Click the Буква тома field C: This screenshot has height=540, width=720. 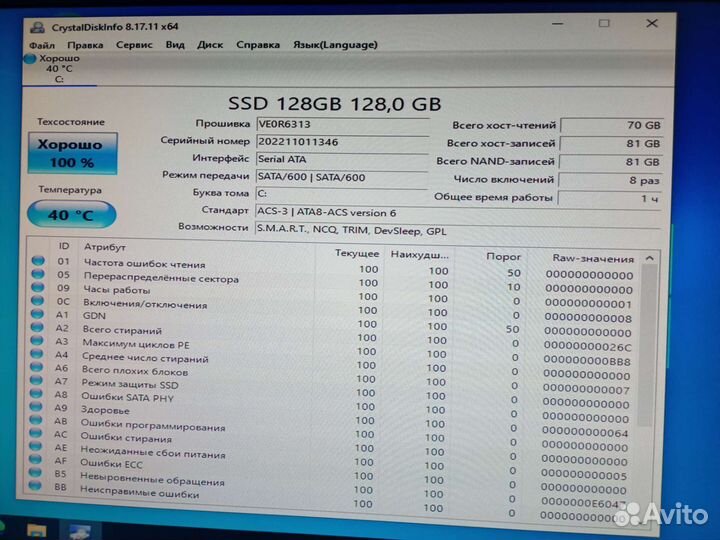(341, 194)
